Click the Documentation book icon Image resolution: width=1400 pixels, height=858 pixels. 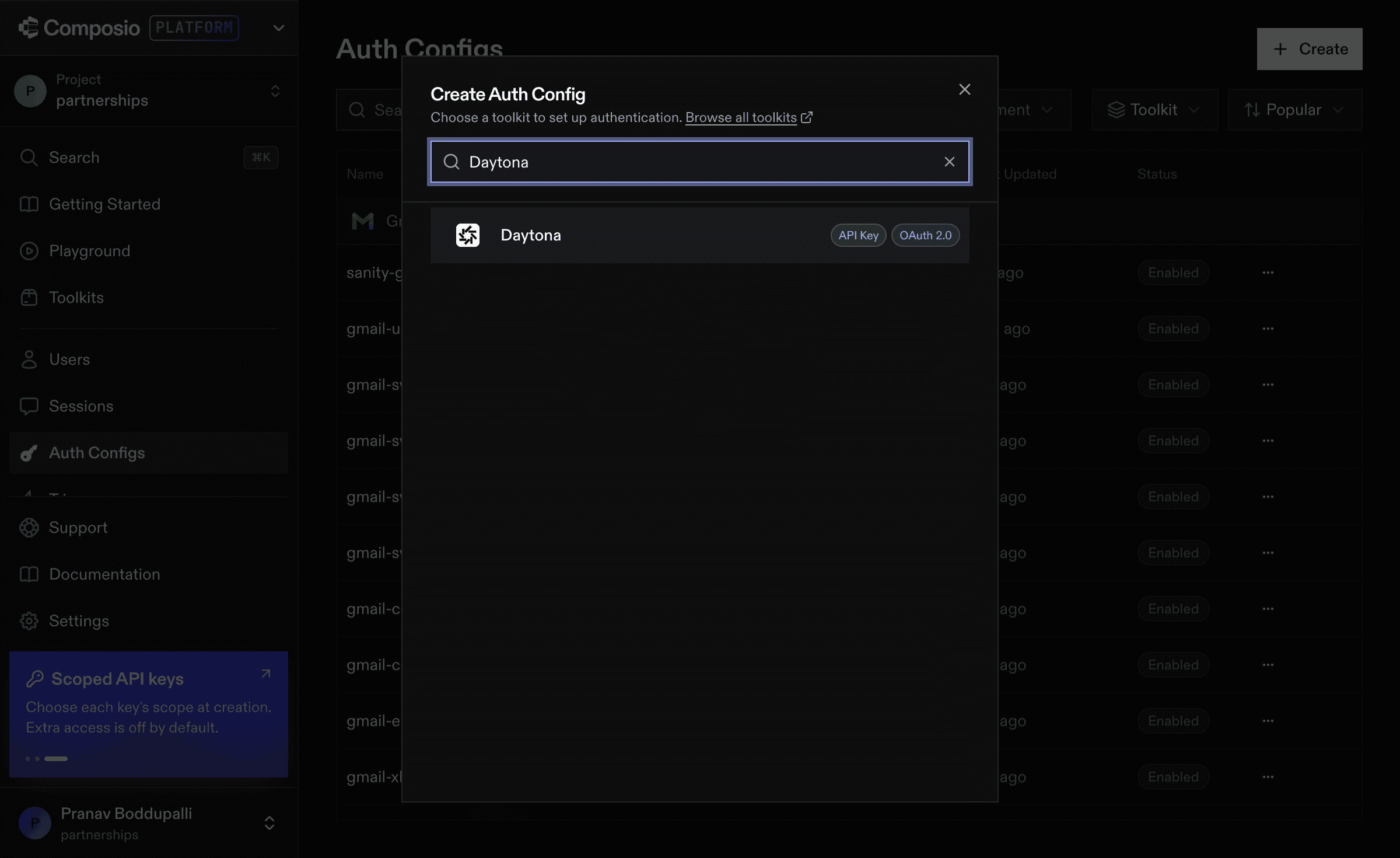[29, 574]
